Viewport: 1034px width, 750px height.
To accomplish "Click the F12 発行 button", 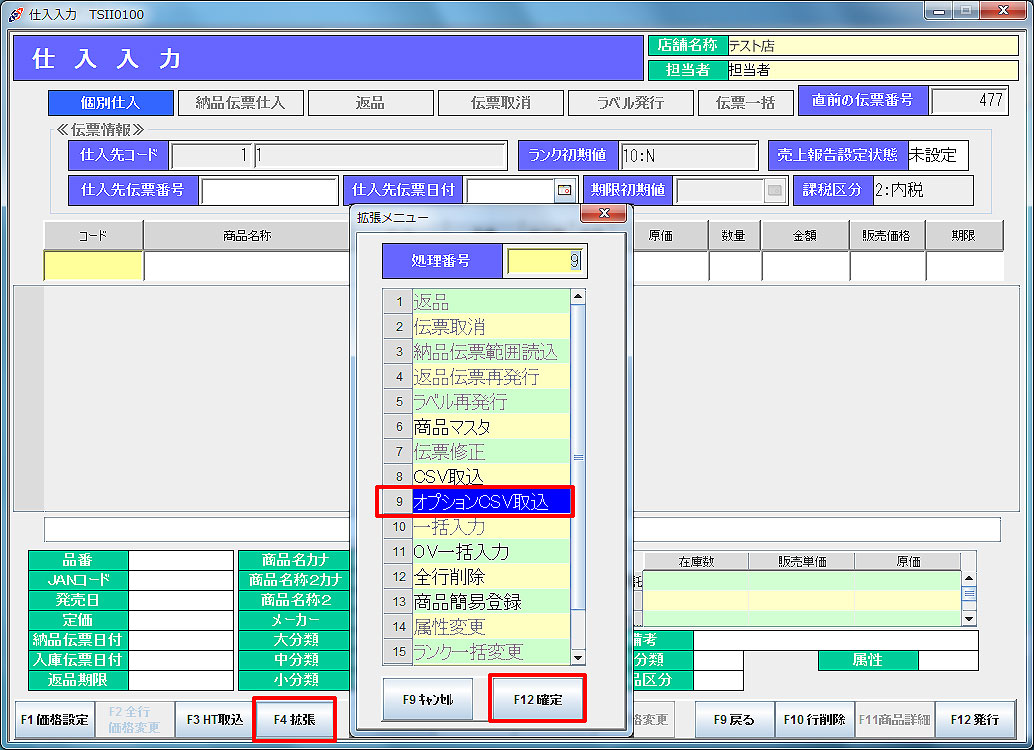I will point(974,719).
